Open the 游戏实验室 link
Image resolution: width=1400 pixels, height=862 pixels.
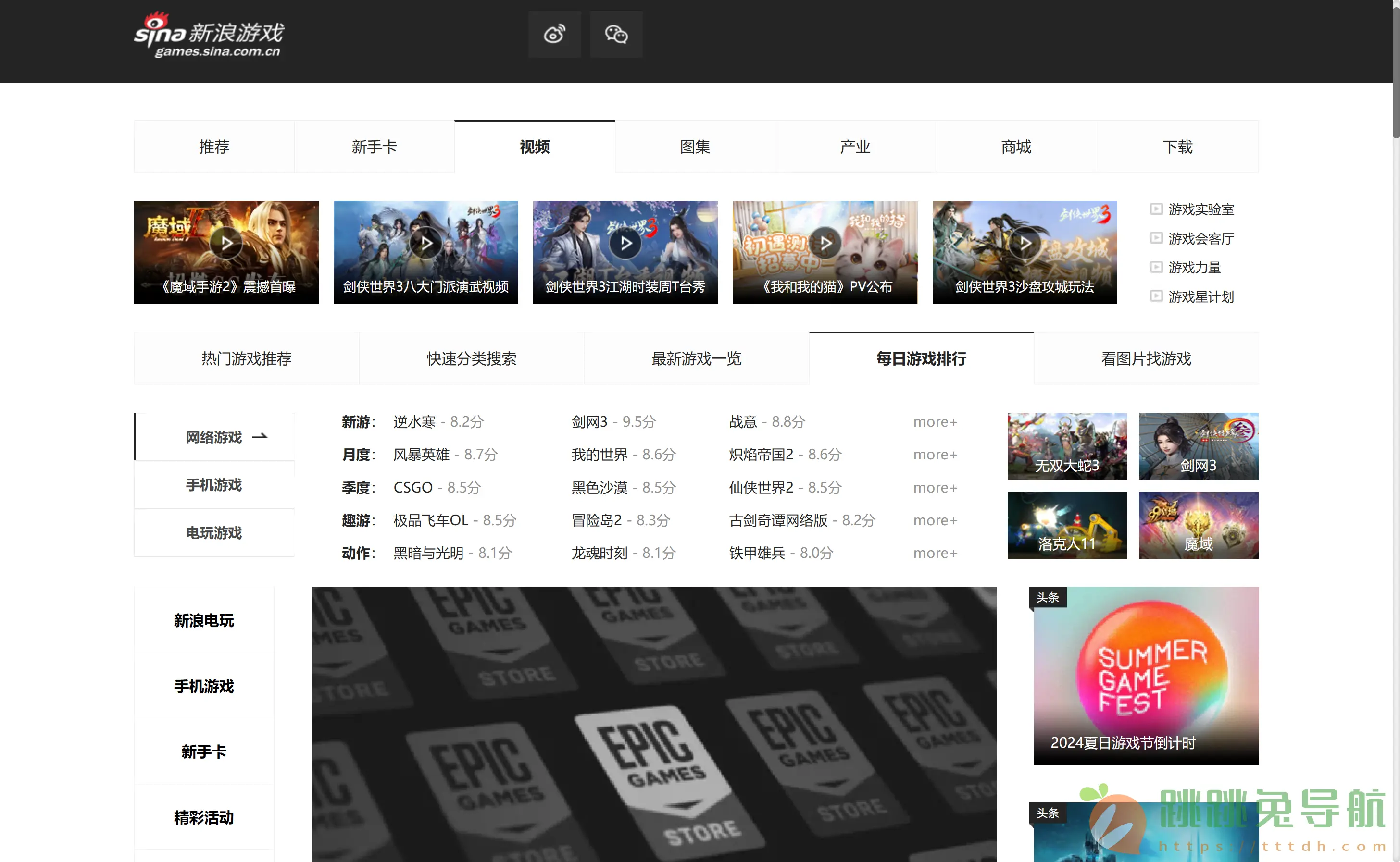pos(1201,209)
